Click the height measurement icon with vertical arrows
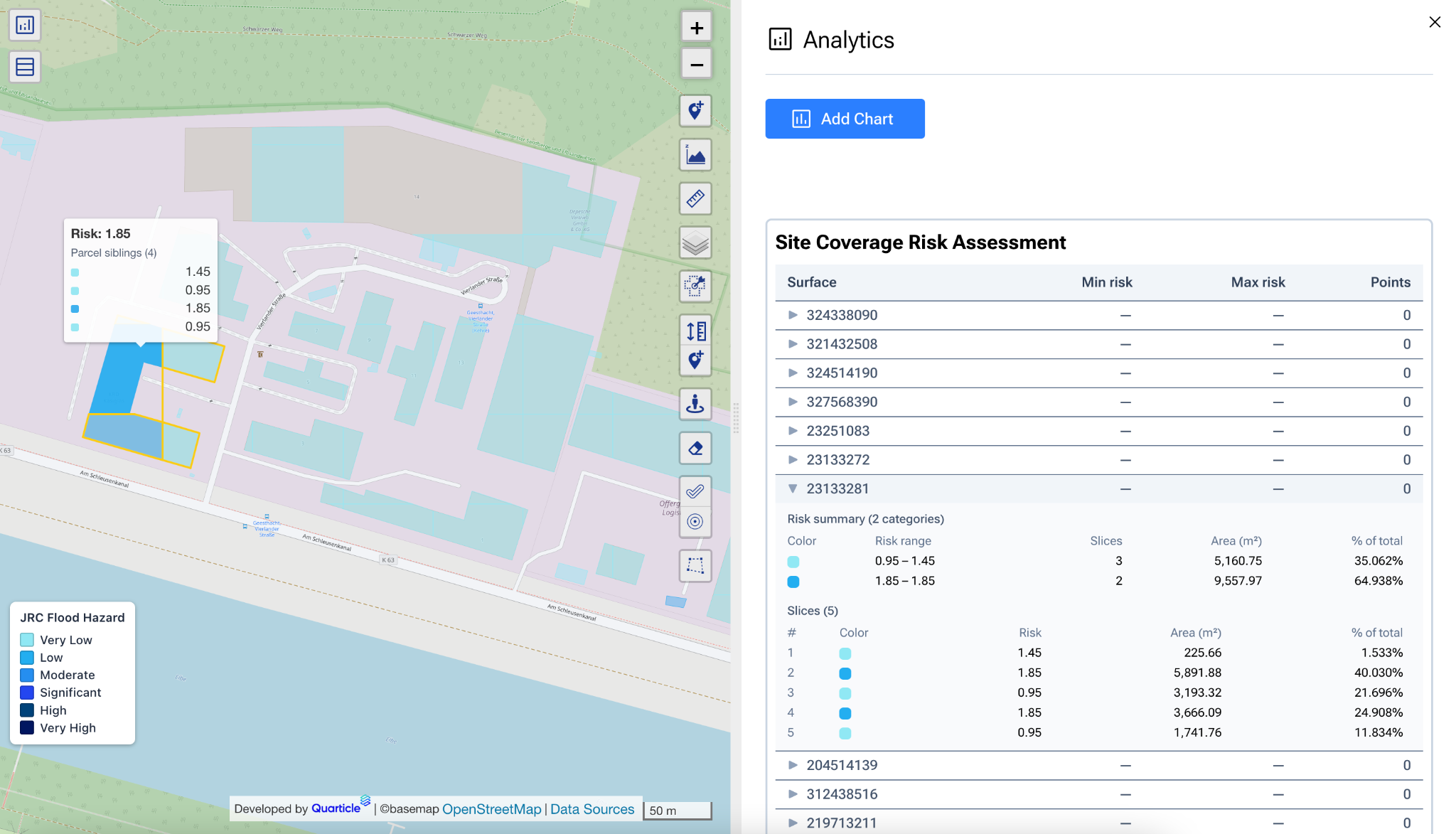The height and width of the screenshot is (834, 1456). coord(695,331)
